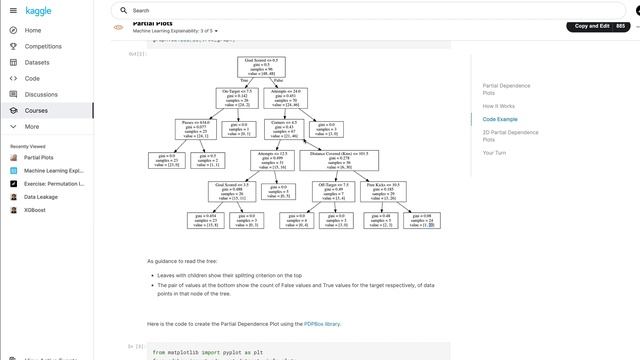This screenshot has width=640, height=360.
Task: Jump to Your Turn section
Action: point(494,153)
